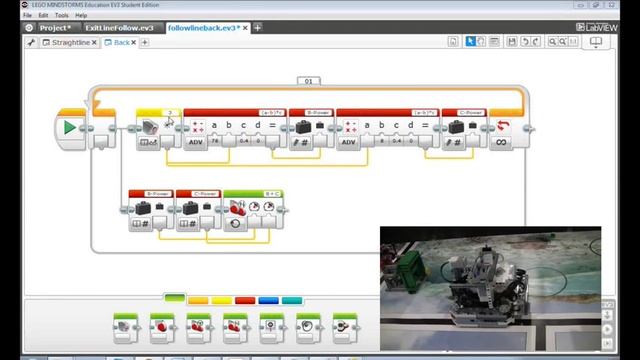The width and height of the screenshot is (640, 360).
Task: Choose the Comment tool
Action: click(x=494, y=41)
